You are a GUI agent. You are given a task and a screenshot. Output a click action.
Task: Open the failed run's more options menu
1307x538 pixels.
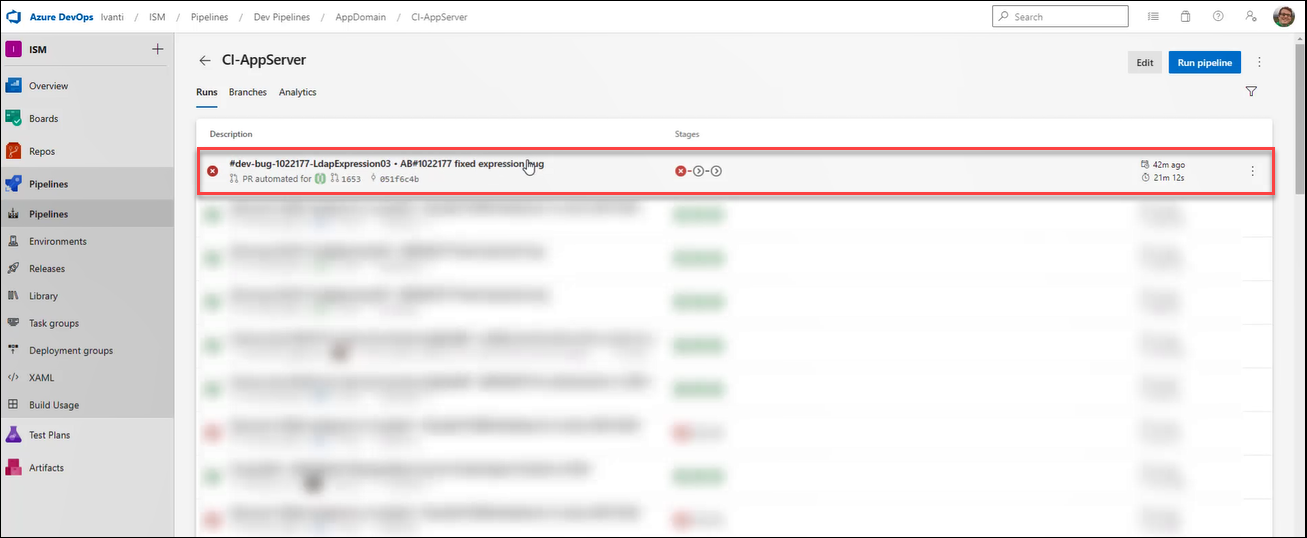(x=1252, y=171)
